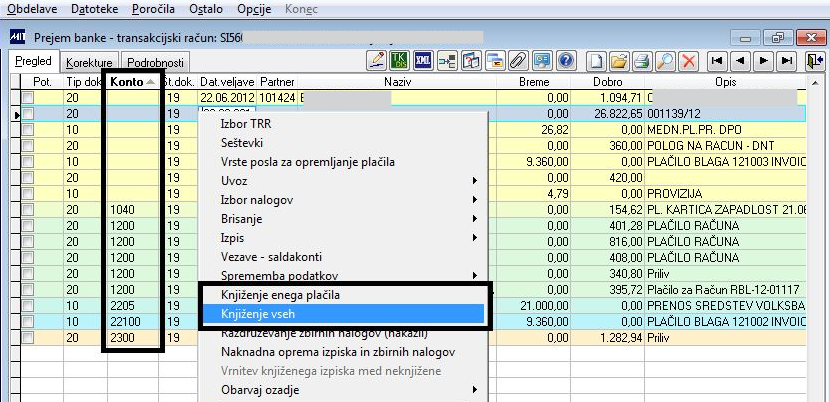Tick checkbox in row with Dobro 401,28

tap(28, 226)
